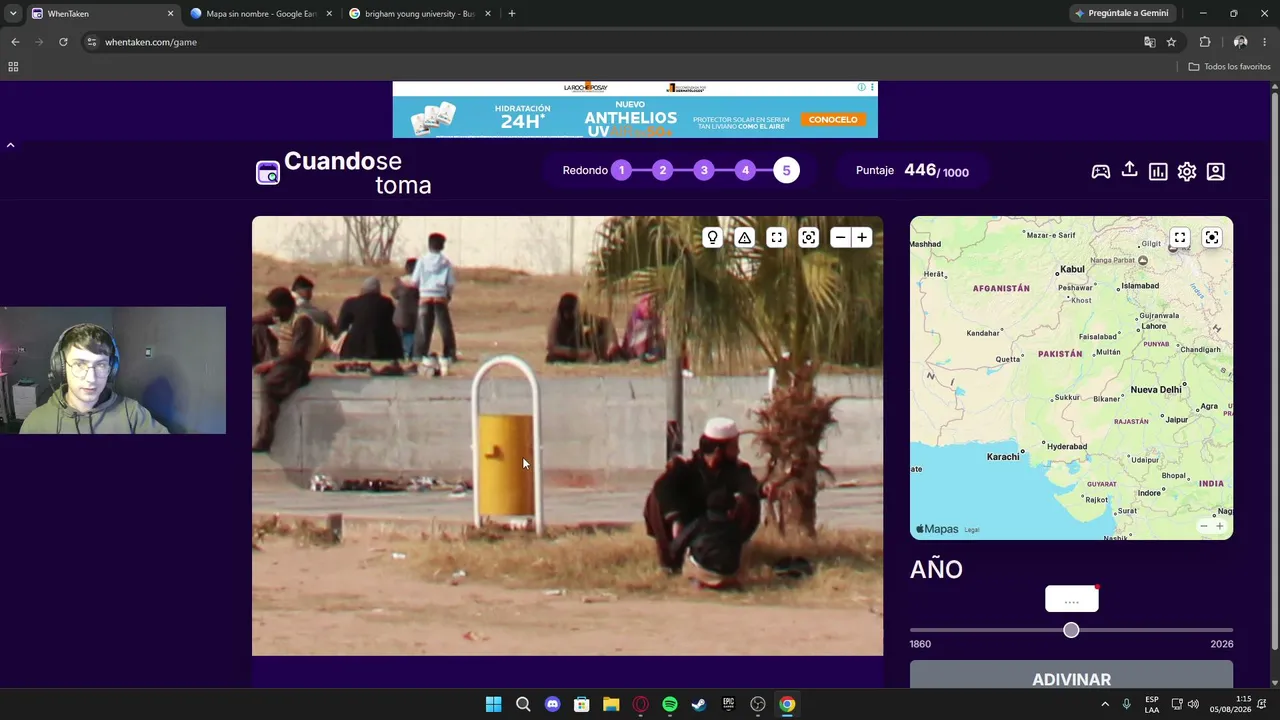
Task: Click the WhenTaken logo
Action: coord(344,172)
